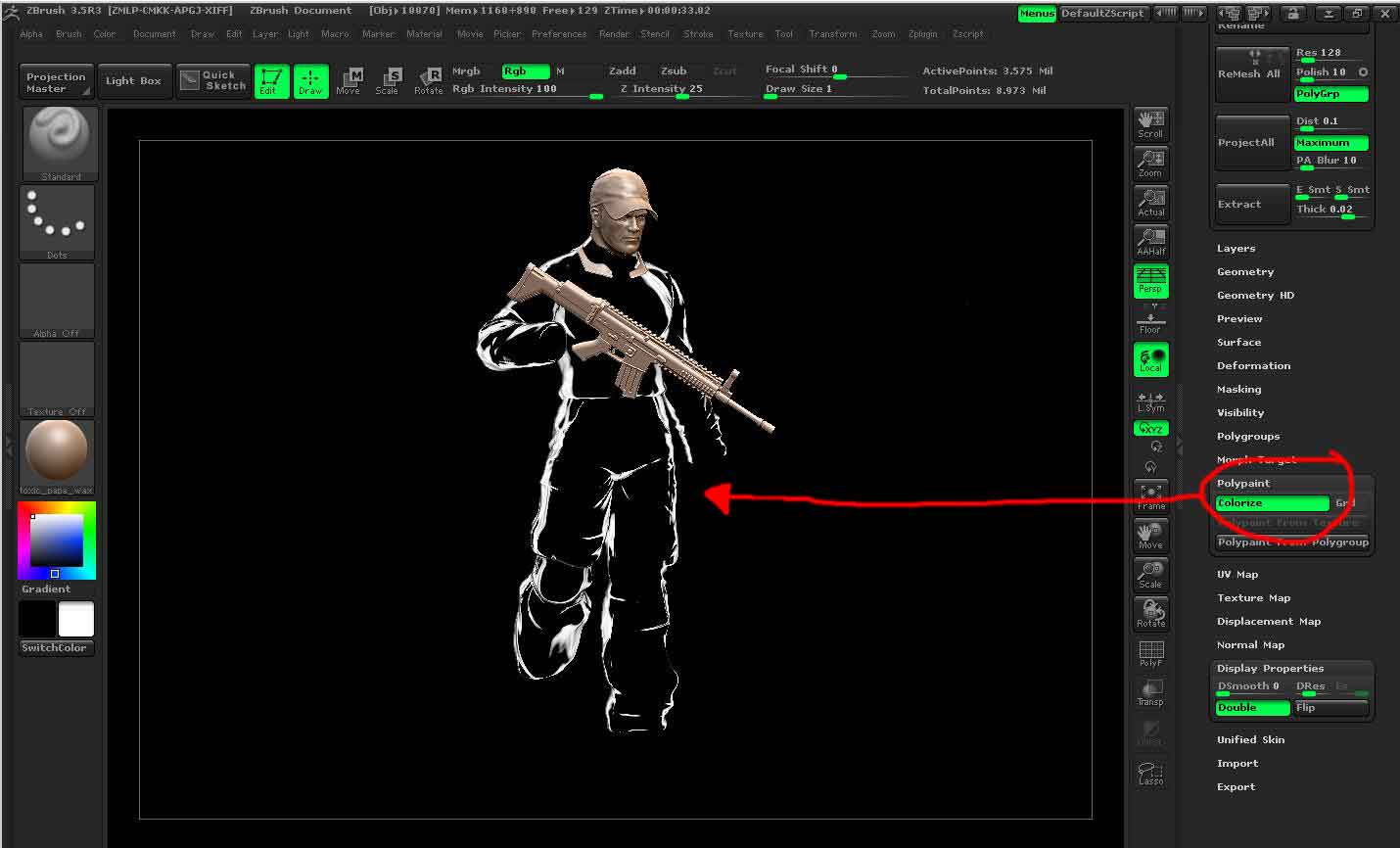Click the ProjectAll button
Screen dimensions: 1400x848
tap(1252, 142)
